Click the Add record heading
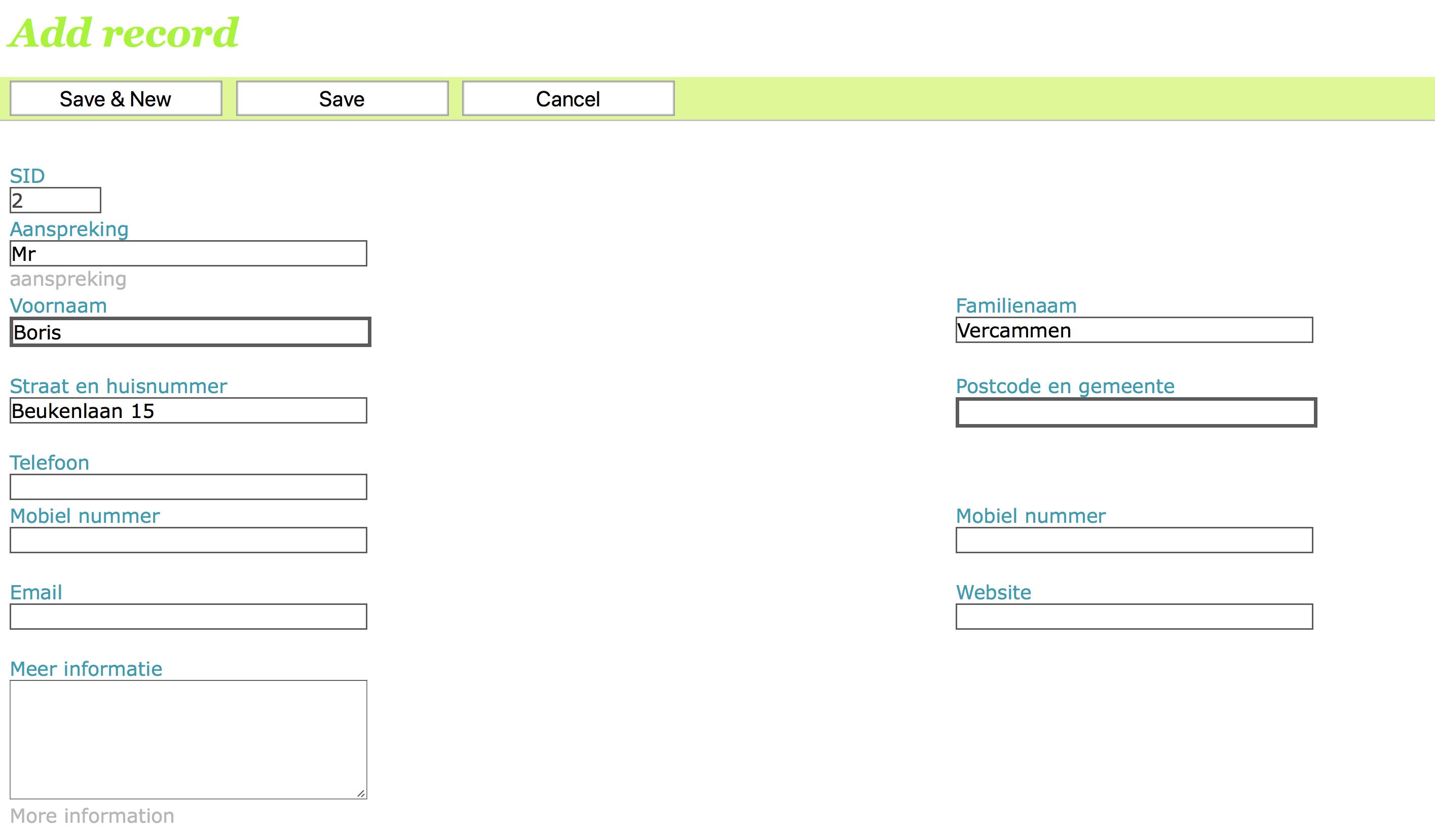Screen dimensions: 1435x840 (x=124, y=33)
